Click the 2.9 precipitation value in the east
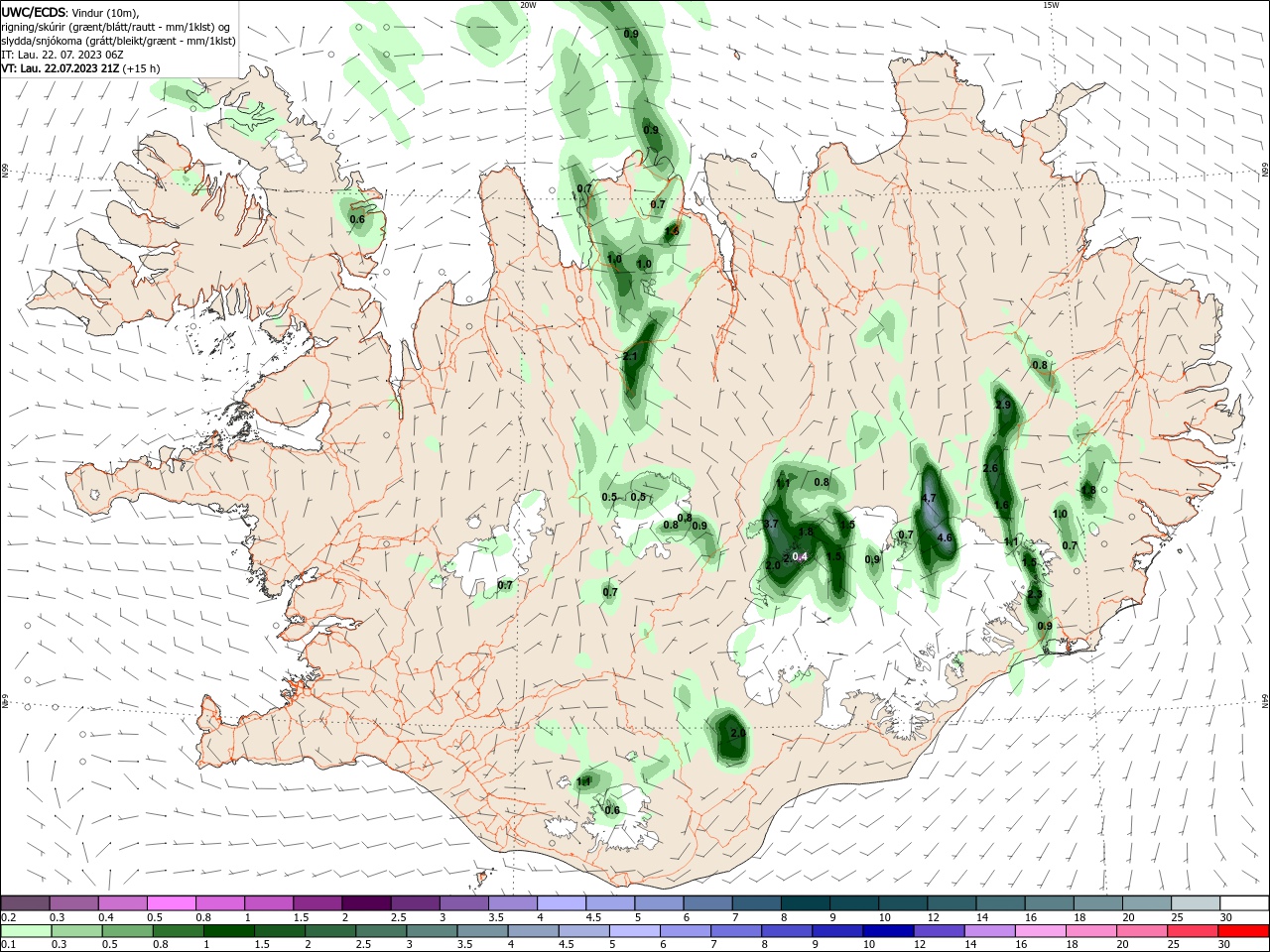Image resolution: width=1270 pixels, height=952 pixels. click(1003, 405)
